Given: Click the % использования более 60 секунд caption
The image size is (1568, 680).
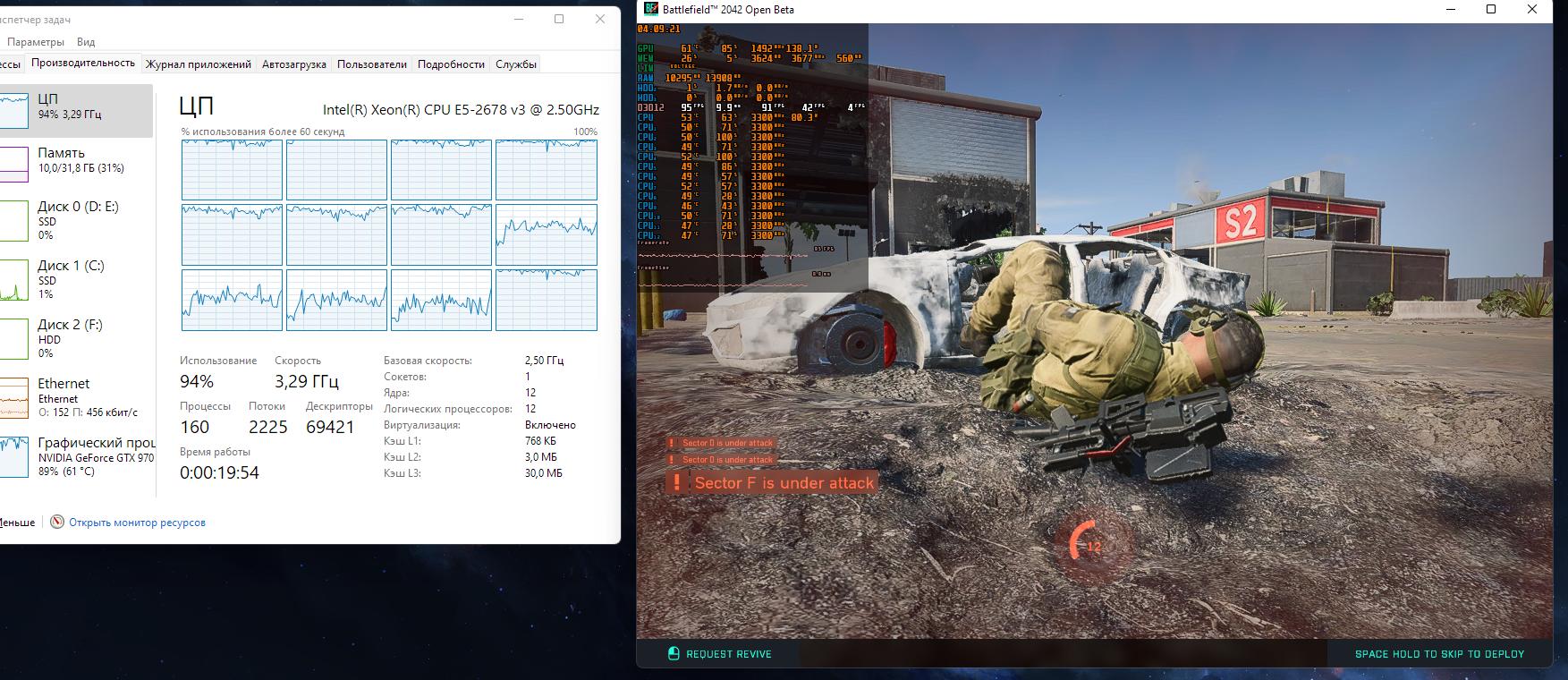Looking at the screenshot, I should [x=262, y=132].
